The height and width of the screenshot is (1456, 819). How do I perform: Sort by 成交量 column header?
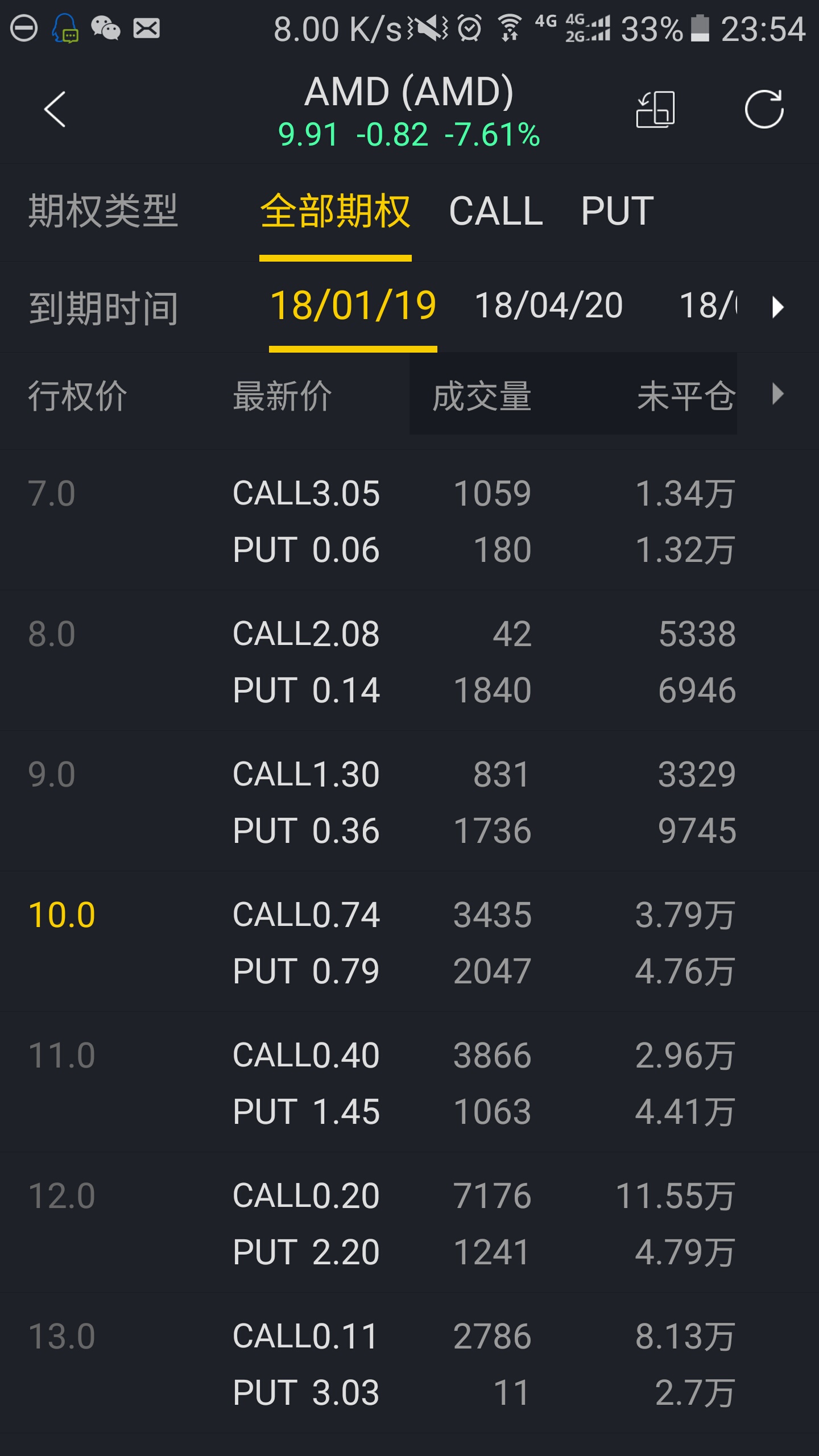click(x=482, y=396)
